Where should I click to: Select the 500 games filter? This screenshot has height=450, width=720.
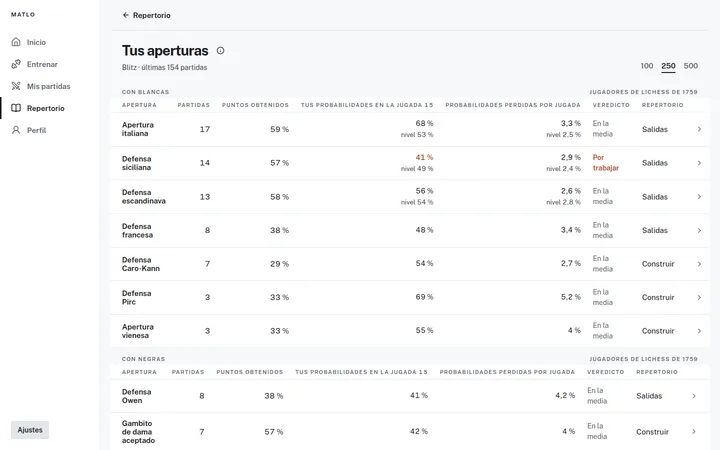(691, 66)
